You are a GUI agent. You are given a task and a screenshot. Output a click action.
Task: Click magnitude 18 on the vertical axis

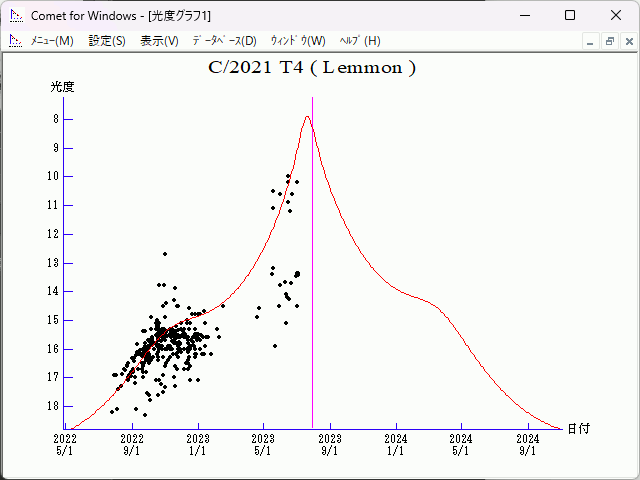point(53,406)
